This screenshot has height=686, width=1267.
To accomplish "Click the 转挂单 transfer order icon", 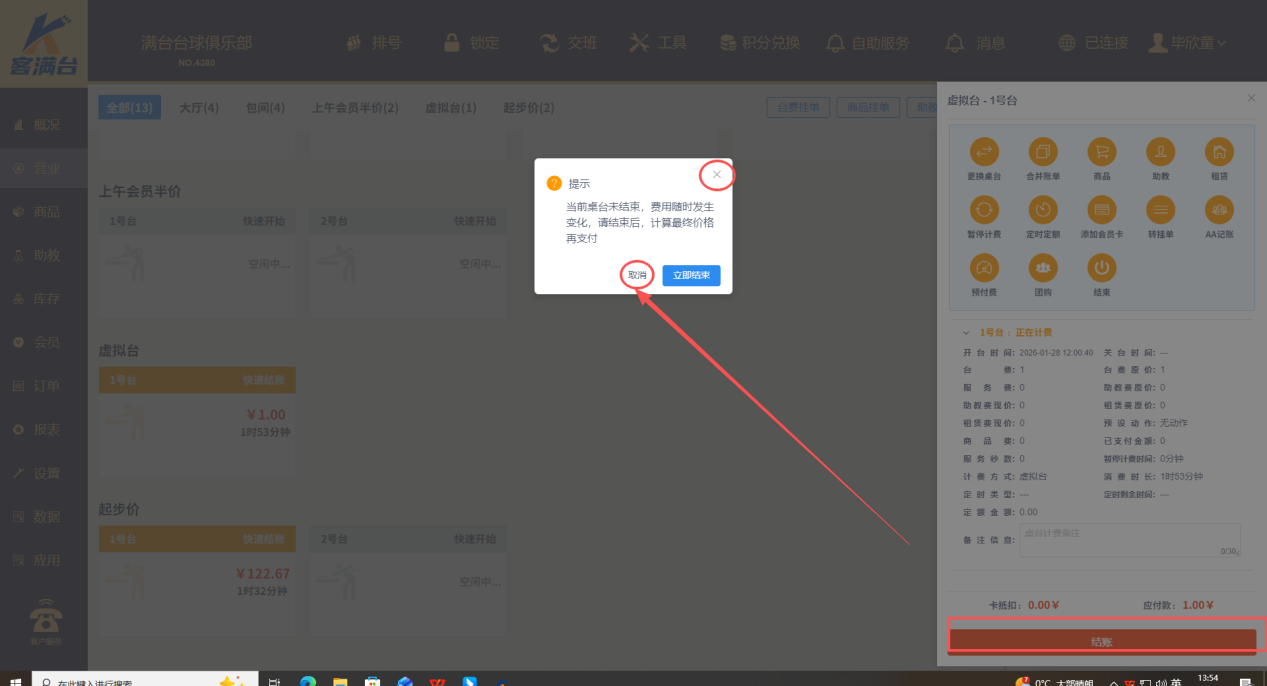I will [x=1161, y=210].
